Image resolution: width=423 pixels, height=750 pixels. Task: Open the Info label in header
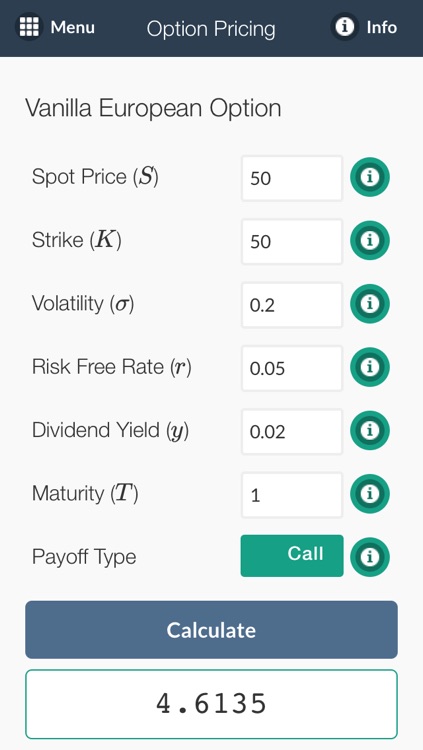coord(382,27)
